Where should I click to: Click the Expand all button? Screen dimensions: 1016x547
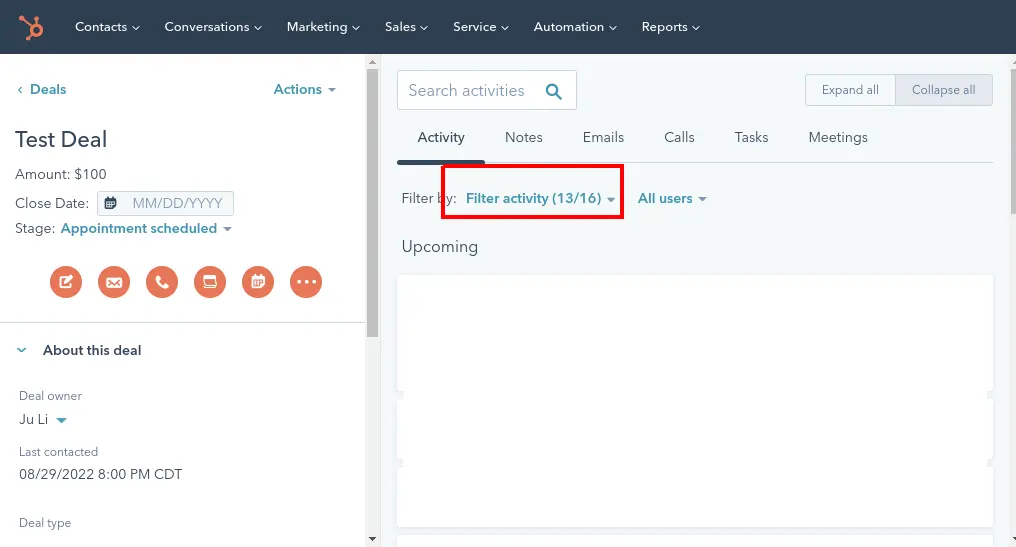[850, 90]
